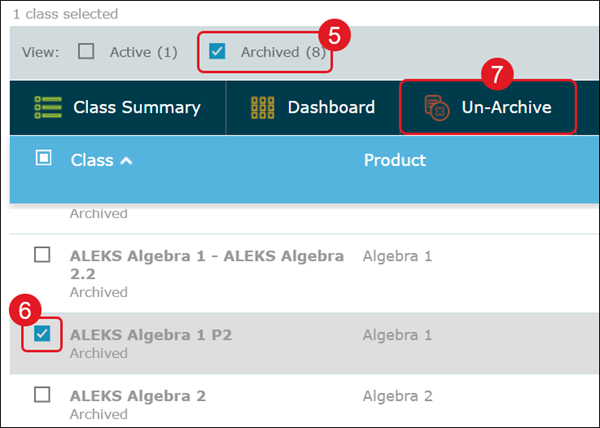Image resolution: width=600 pixels, height=428 pixels.
Task: Check ALEKS Algebra 1 - ALEKS Algebra 2.2 checkbox
Action: (x=42, y=255)
